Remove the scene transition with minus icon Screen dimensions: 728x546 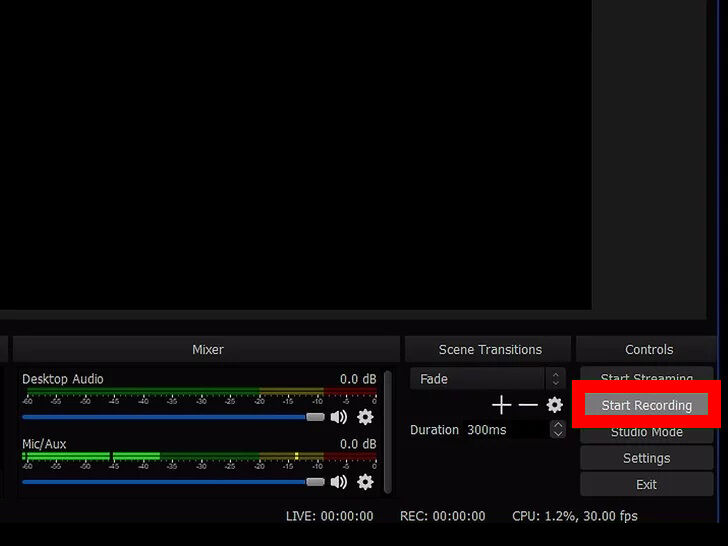tap(528, 405)
